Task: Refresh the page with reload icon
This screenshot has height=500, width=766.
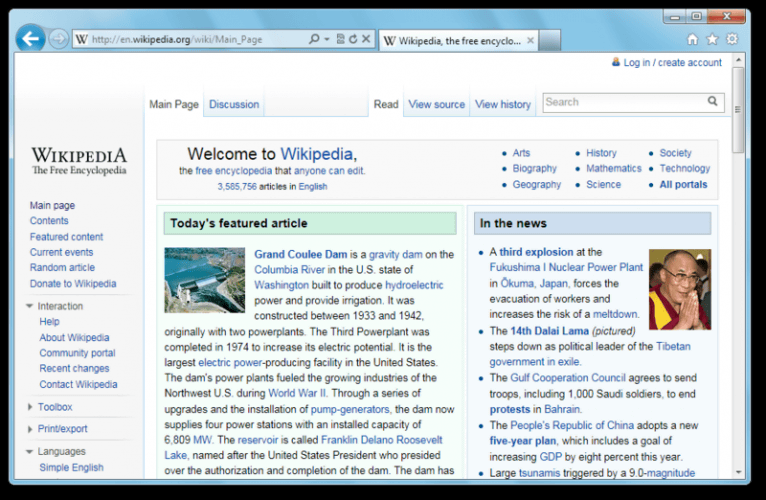Action: coord(353,39)
